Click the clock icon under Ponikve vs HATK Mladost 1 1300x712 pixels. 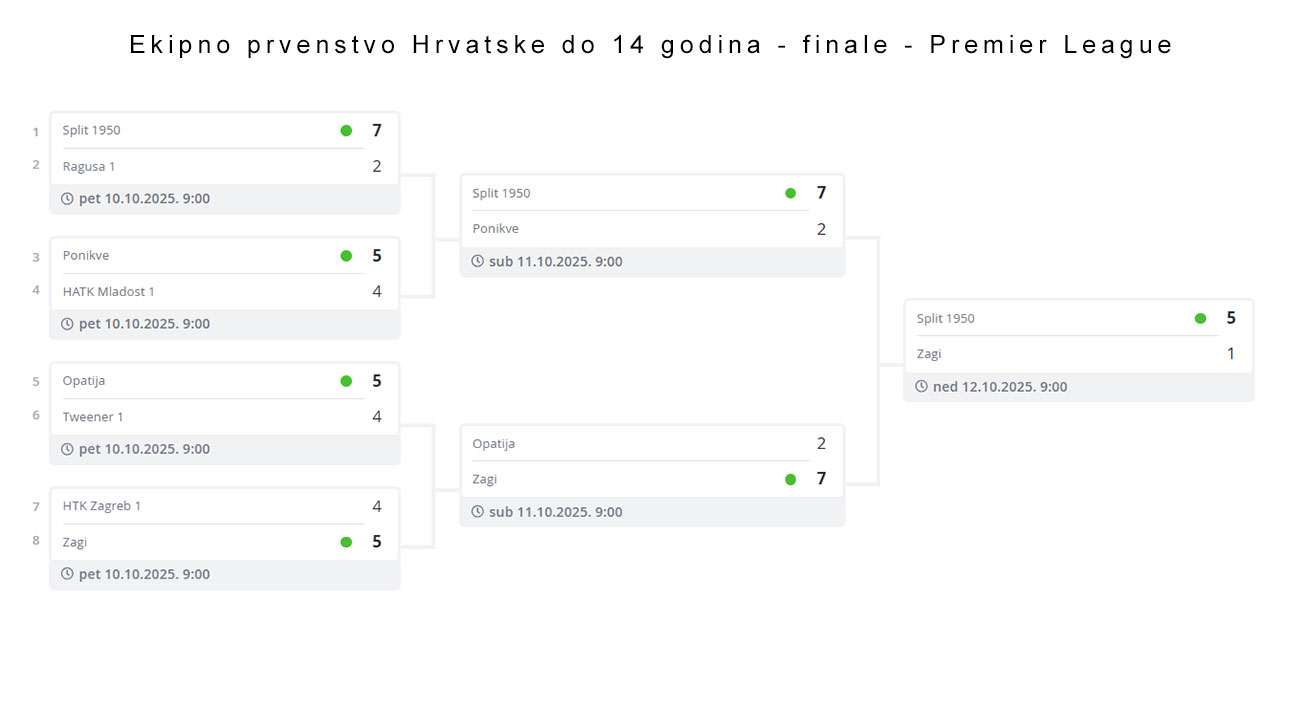(67, 324)
